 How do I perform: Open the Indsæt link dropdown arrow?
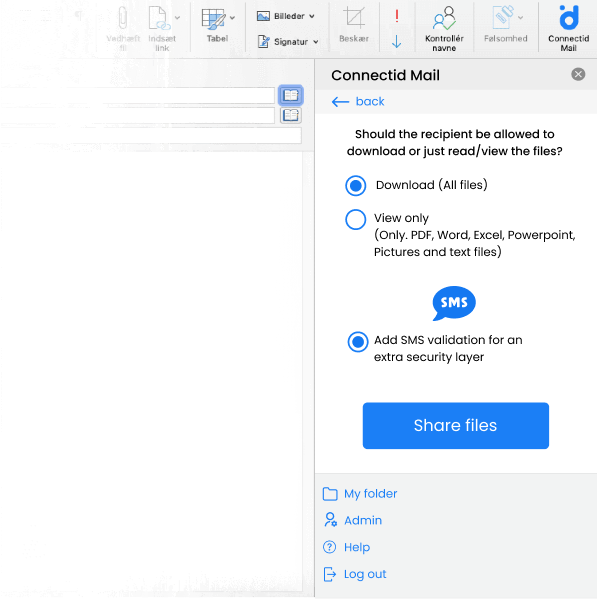[178, 18]
